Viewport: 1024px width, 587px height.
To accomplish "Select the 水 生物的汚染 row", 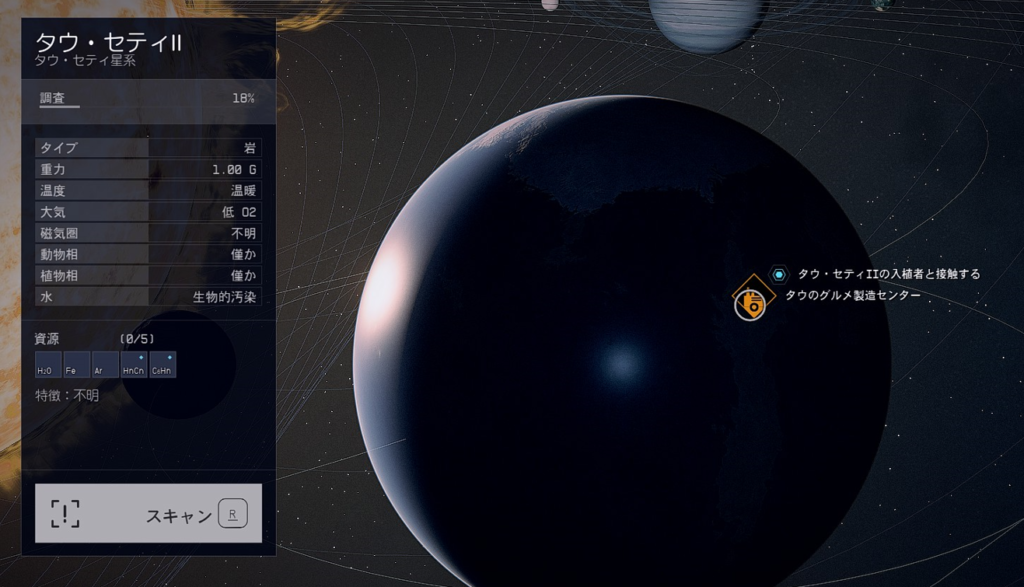I will 148,296.
